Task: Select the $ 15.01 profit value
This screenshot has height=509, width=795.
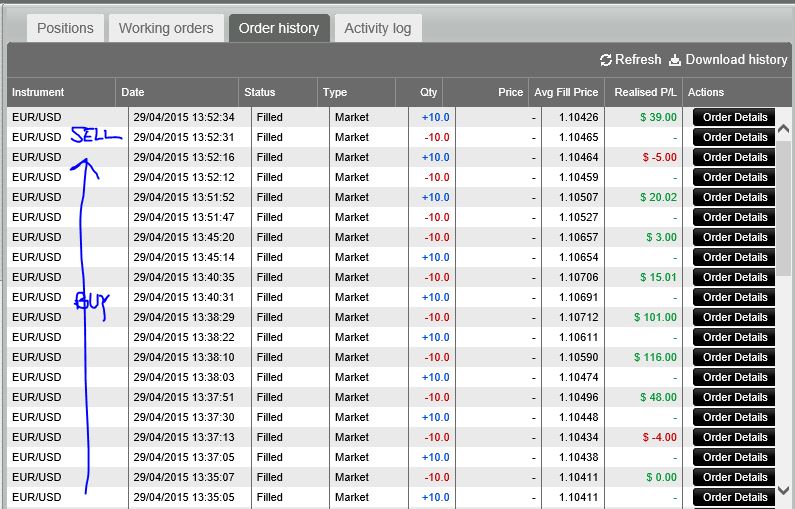Action: click(x=658, y=277)
